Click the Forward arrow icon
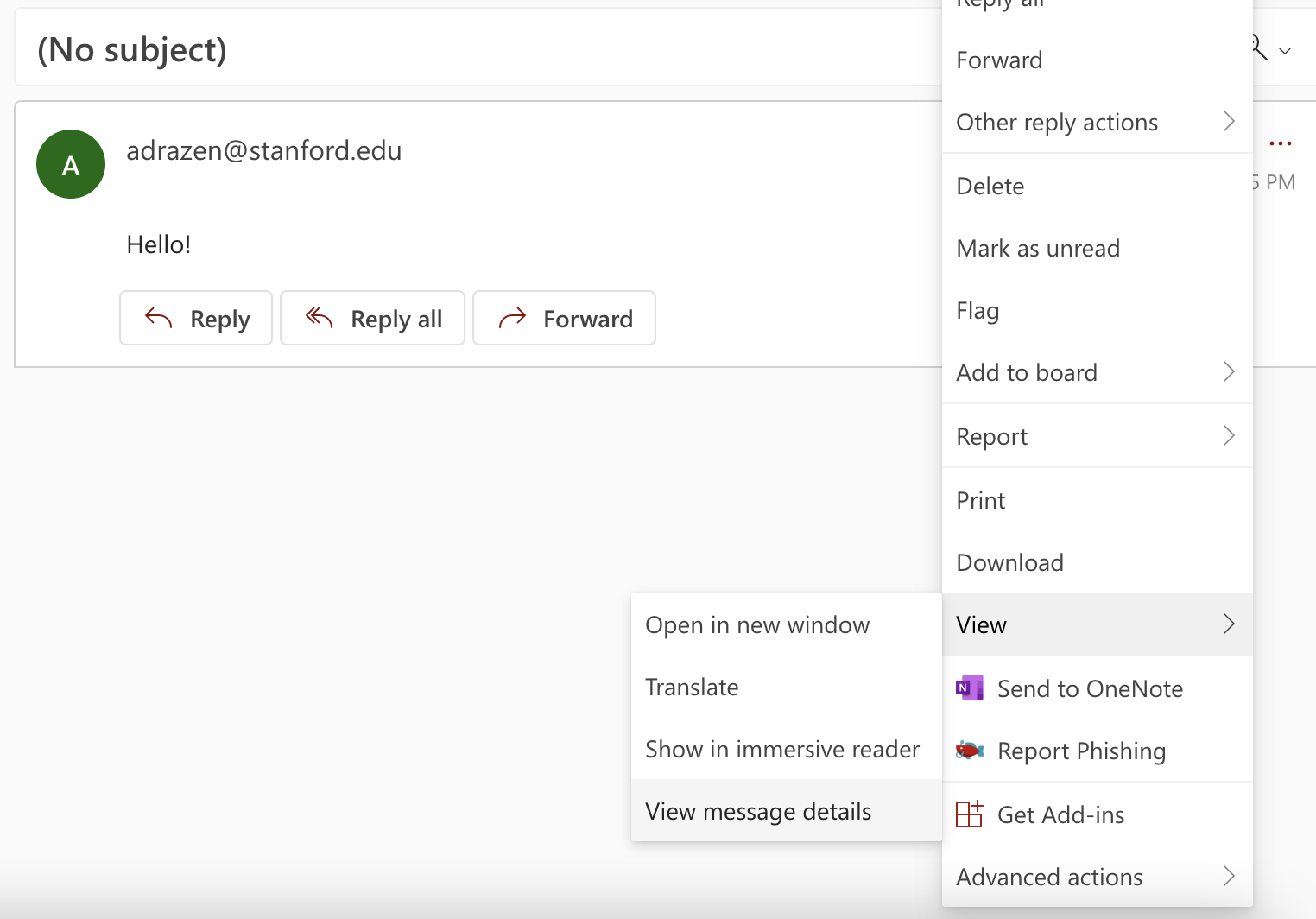This screenshot has width=1316, height=919. click(513, 318)
